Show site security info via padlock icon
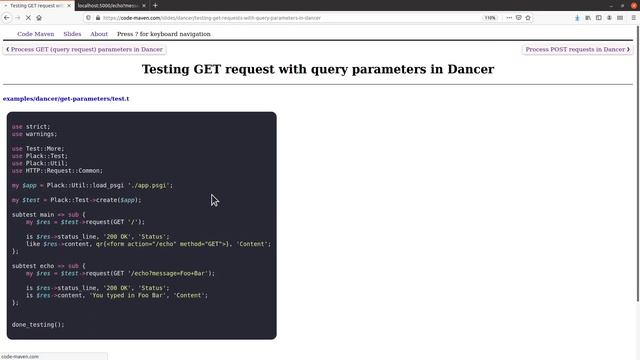This screenshot has height=360, width=640. [98, 18]
